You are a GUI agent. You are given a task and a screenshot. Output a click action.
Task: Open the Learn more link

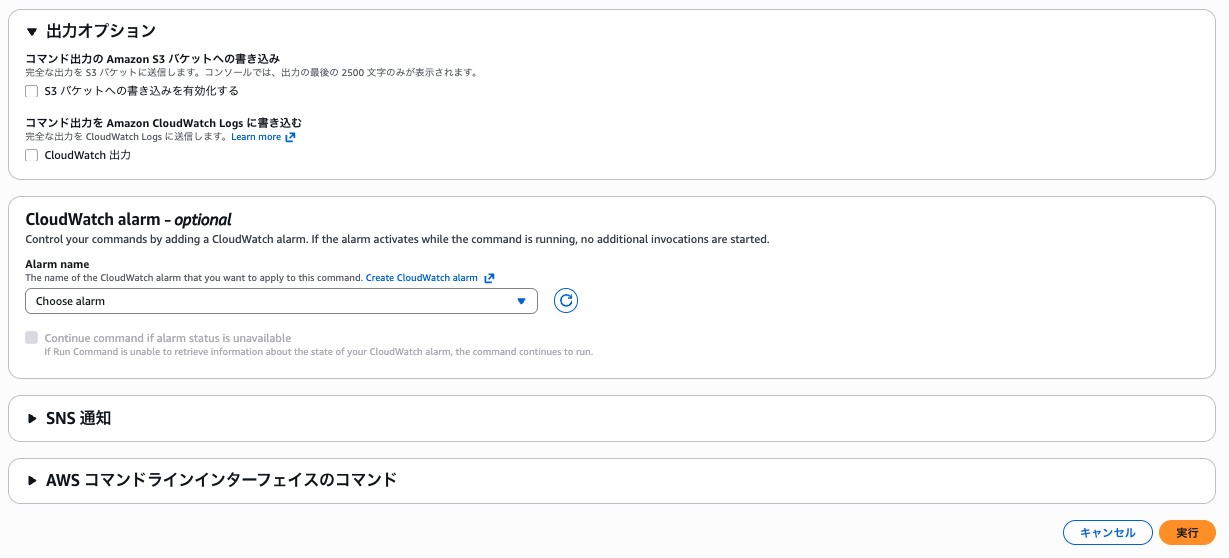256,137
